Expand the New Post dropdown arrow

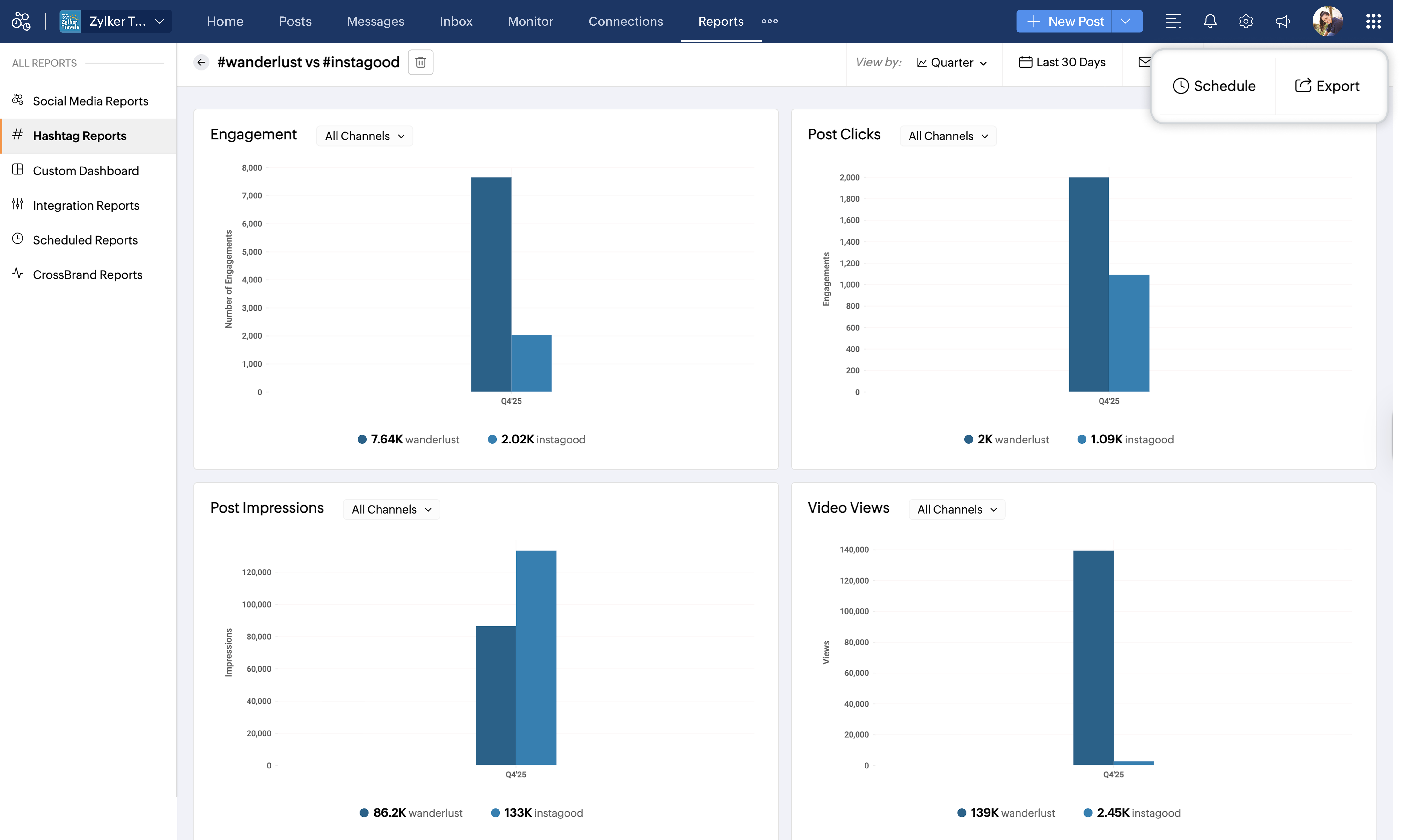[1125, 22]
